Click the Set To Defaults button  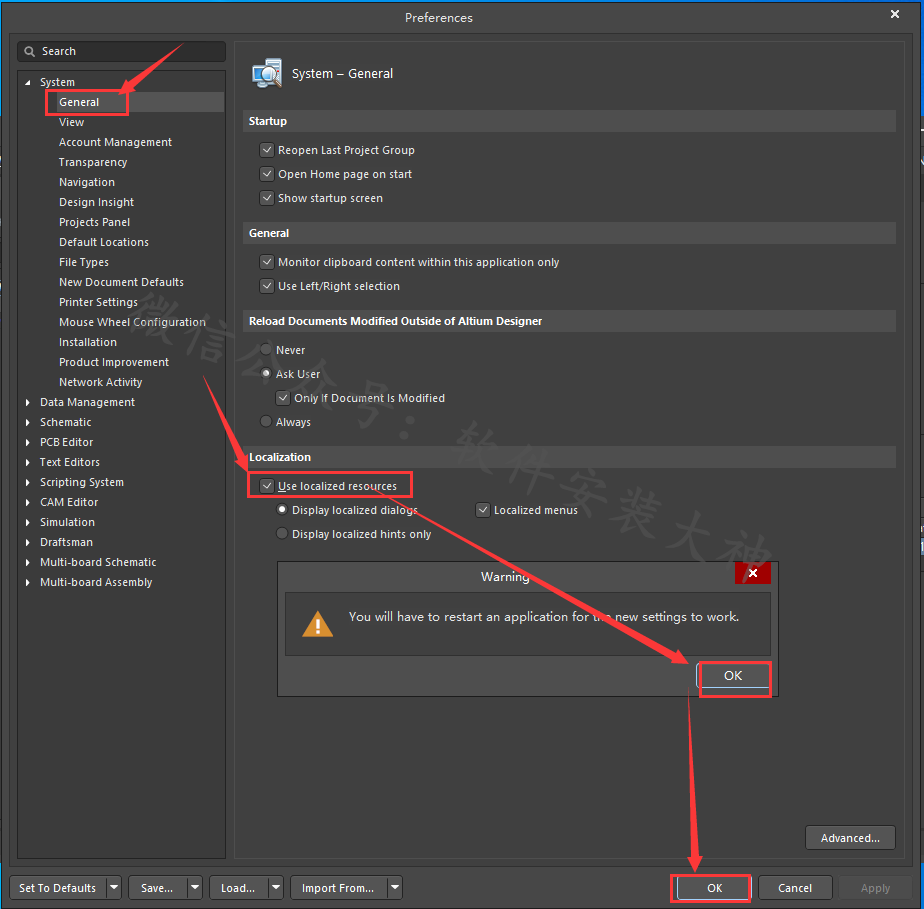click(x=58, y=888)
